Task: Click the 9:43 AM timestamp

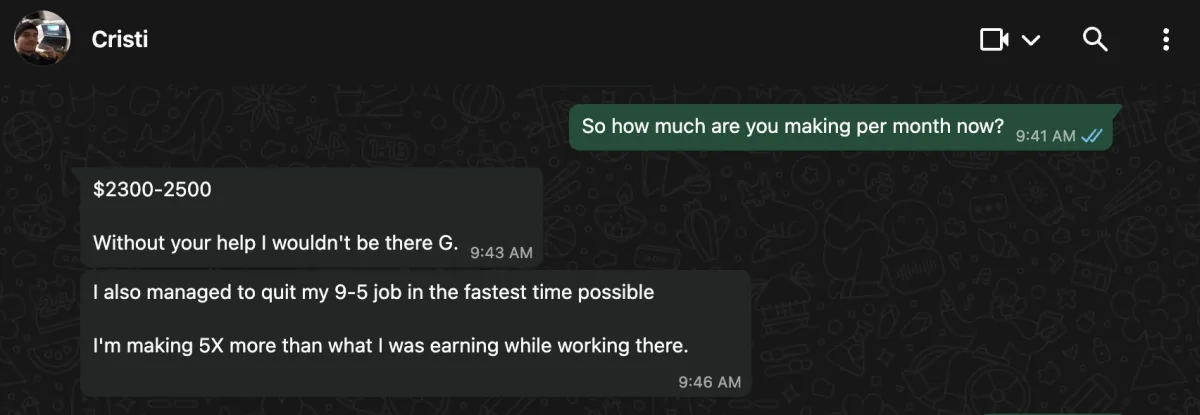Action: tap(501, 252)
